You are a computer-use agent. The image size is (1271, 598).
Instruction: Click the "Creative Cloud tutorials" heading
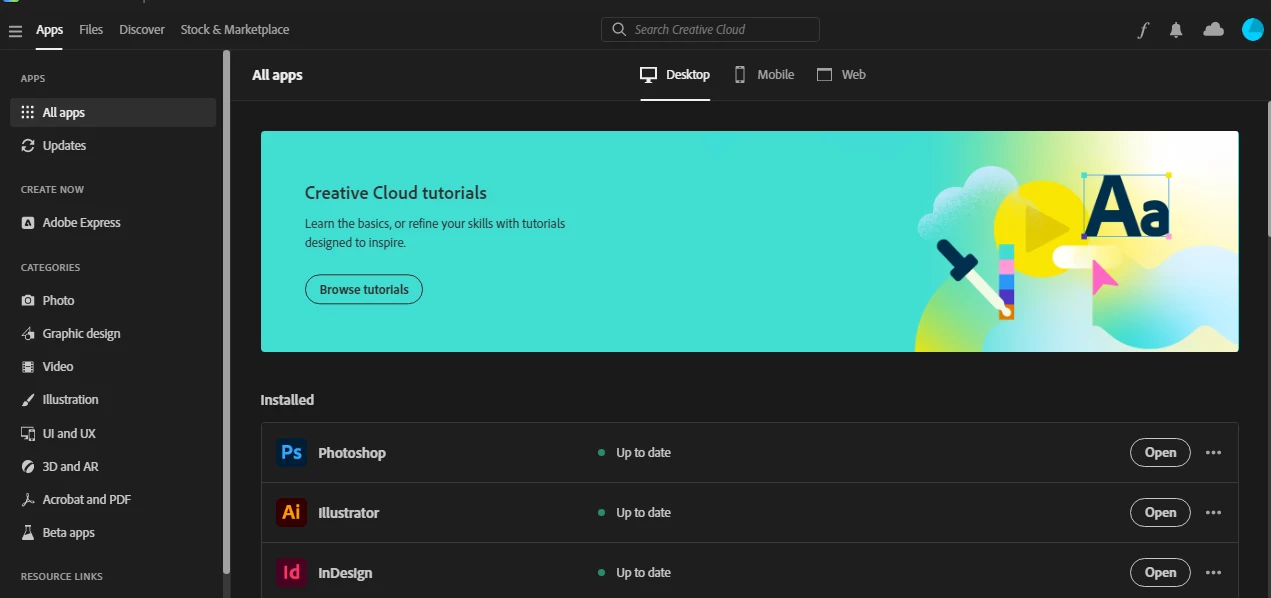click(x=396, y=193)
